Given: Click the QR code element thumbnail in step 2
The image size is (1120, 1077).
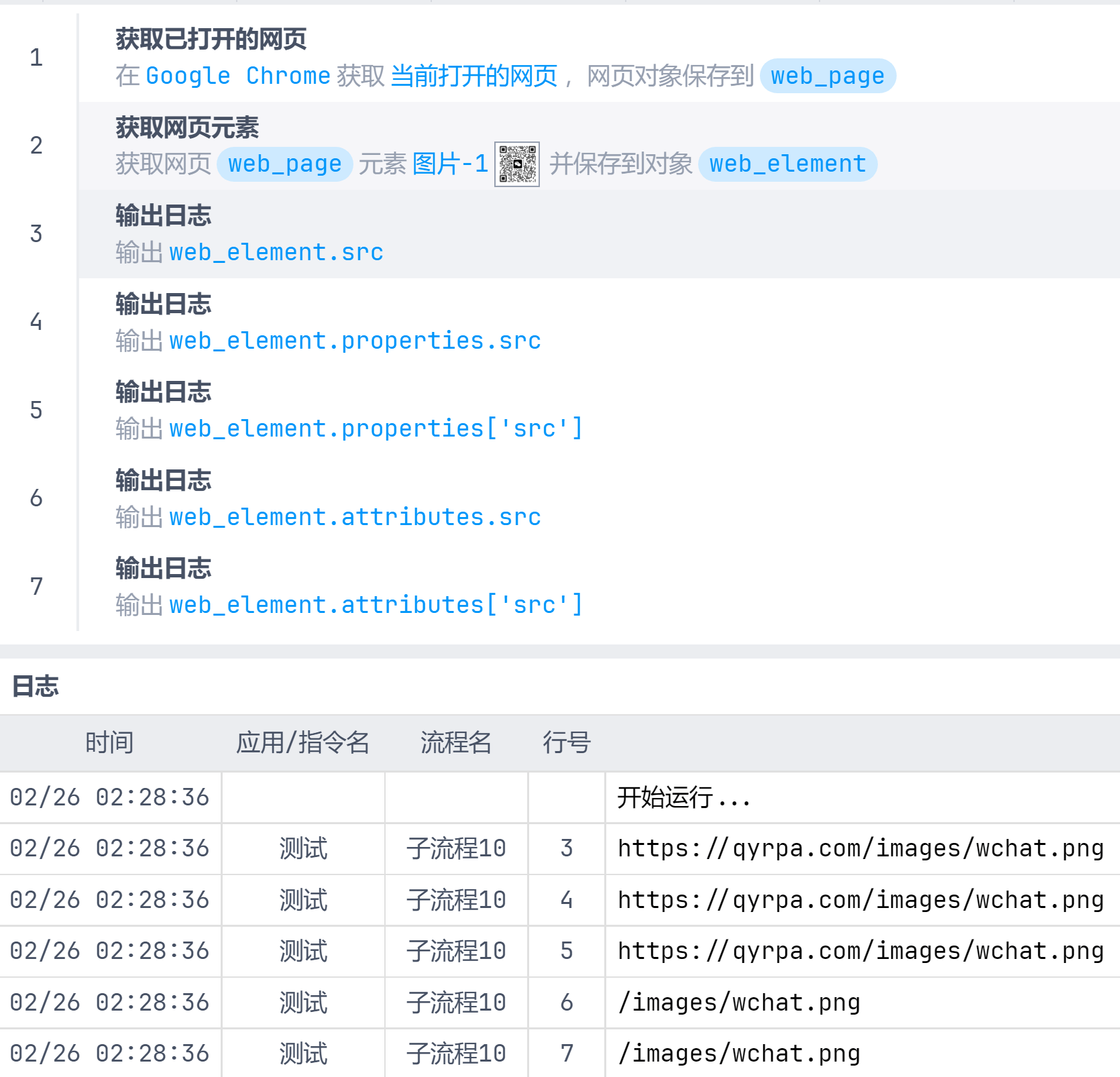Looking at the screenshot, I should pos(516,164).
